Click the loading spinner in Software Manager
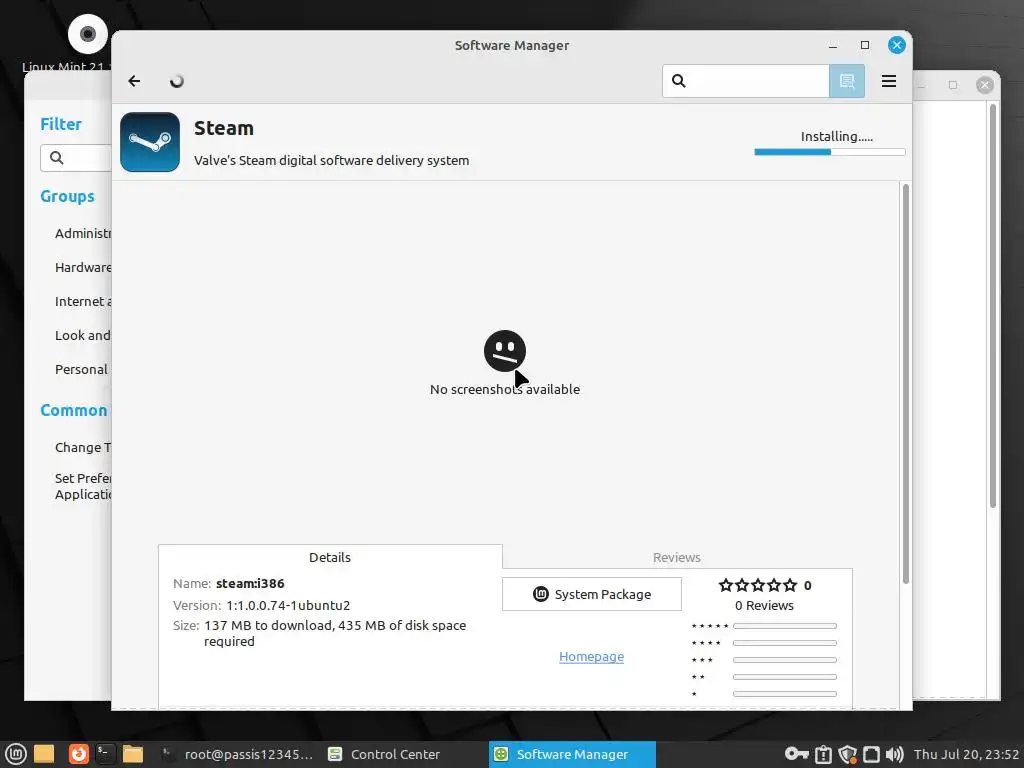This screenshot has height=768, width=1024. click(176, 81)
